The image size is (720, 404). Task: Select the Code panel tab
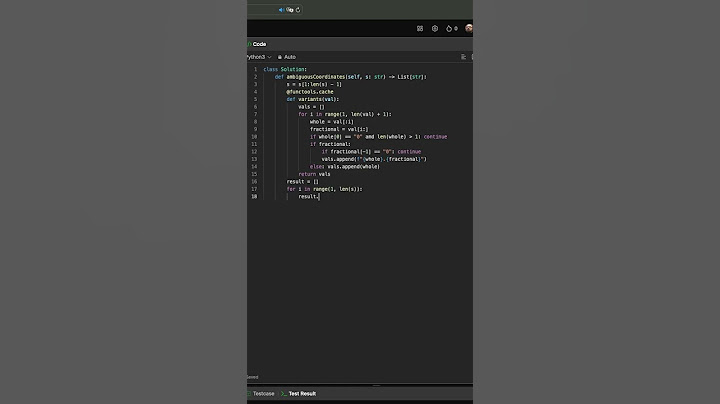(x=258, y=44)
